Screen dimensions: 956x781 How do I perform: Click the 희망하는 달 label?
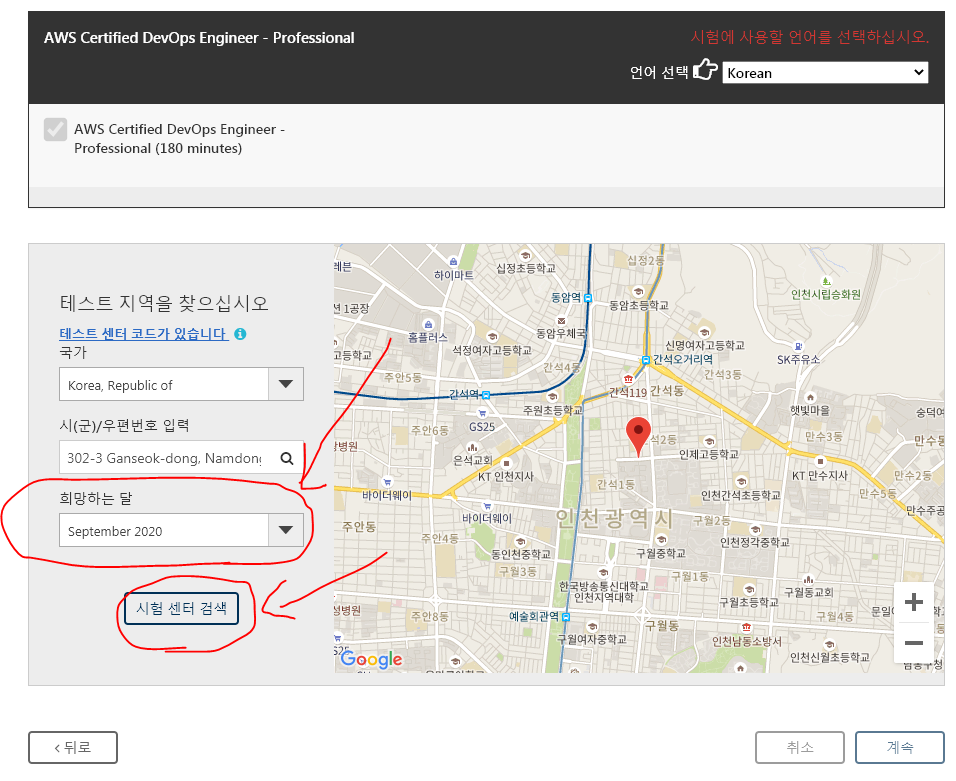96,498
